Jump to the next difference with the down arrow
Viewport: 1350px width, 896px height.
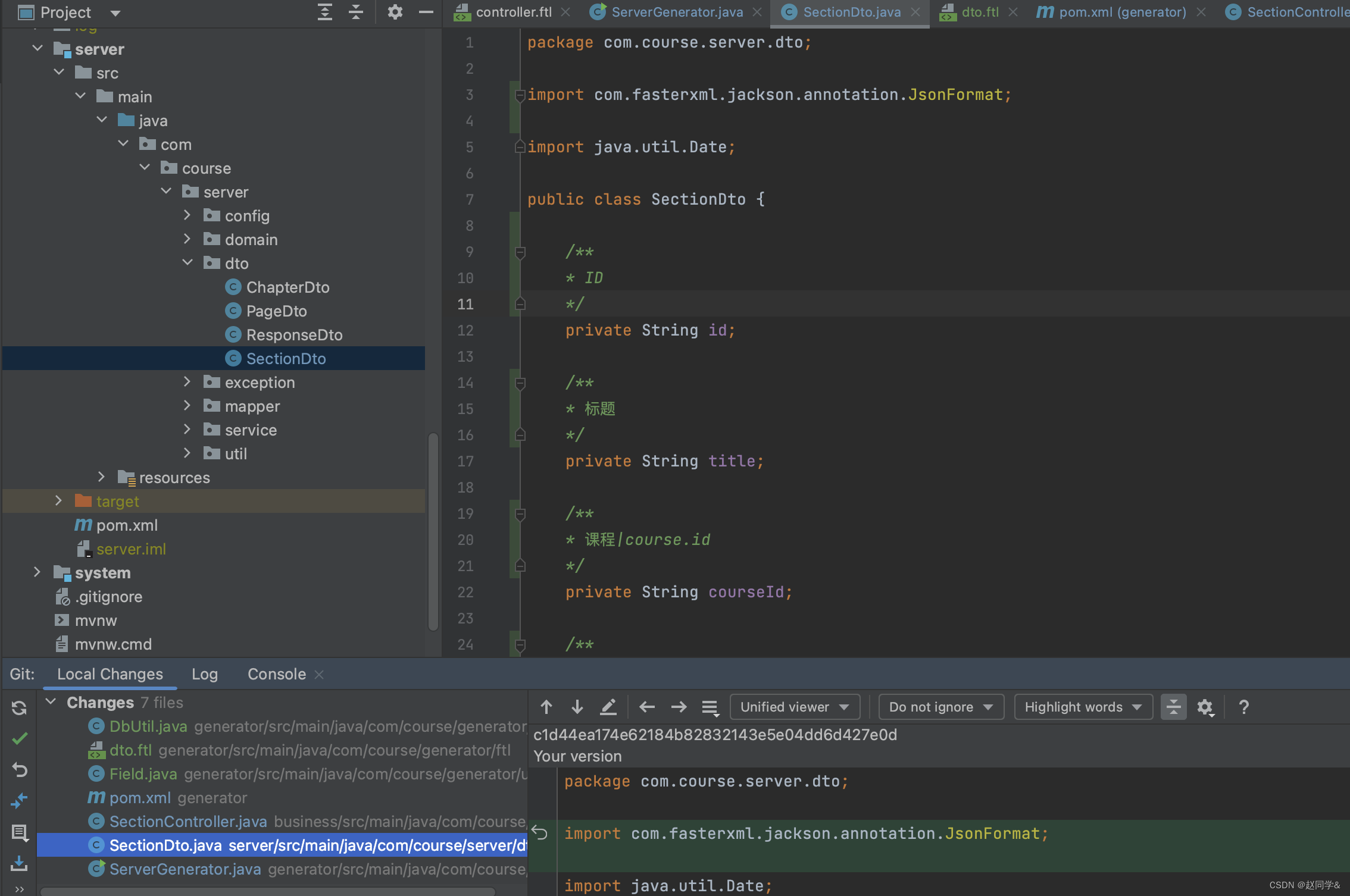coord(577,707)
